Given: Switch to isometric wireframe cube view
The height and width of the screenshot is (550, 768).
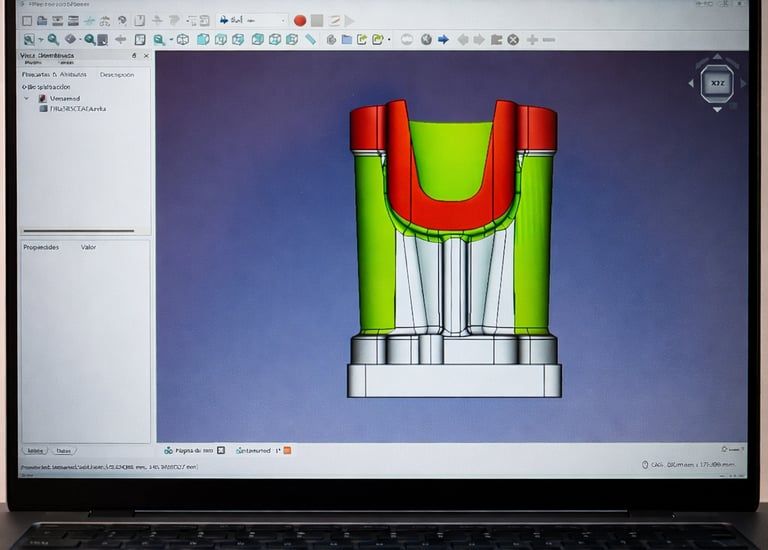Looking at the screenshot, I should pyautogui.click(x=183, y=40).
